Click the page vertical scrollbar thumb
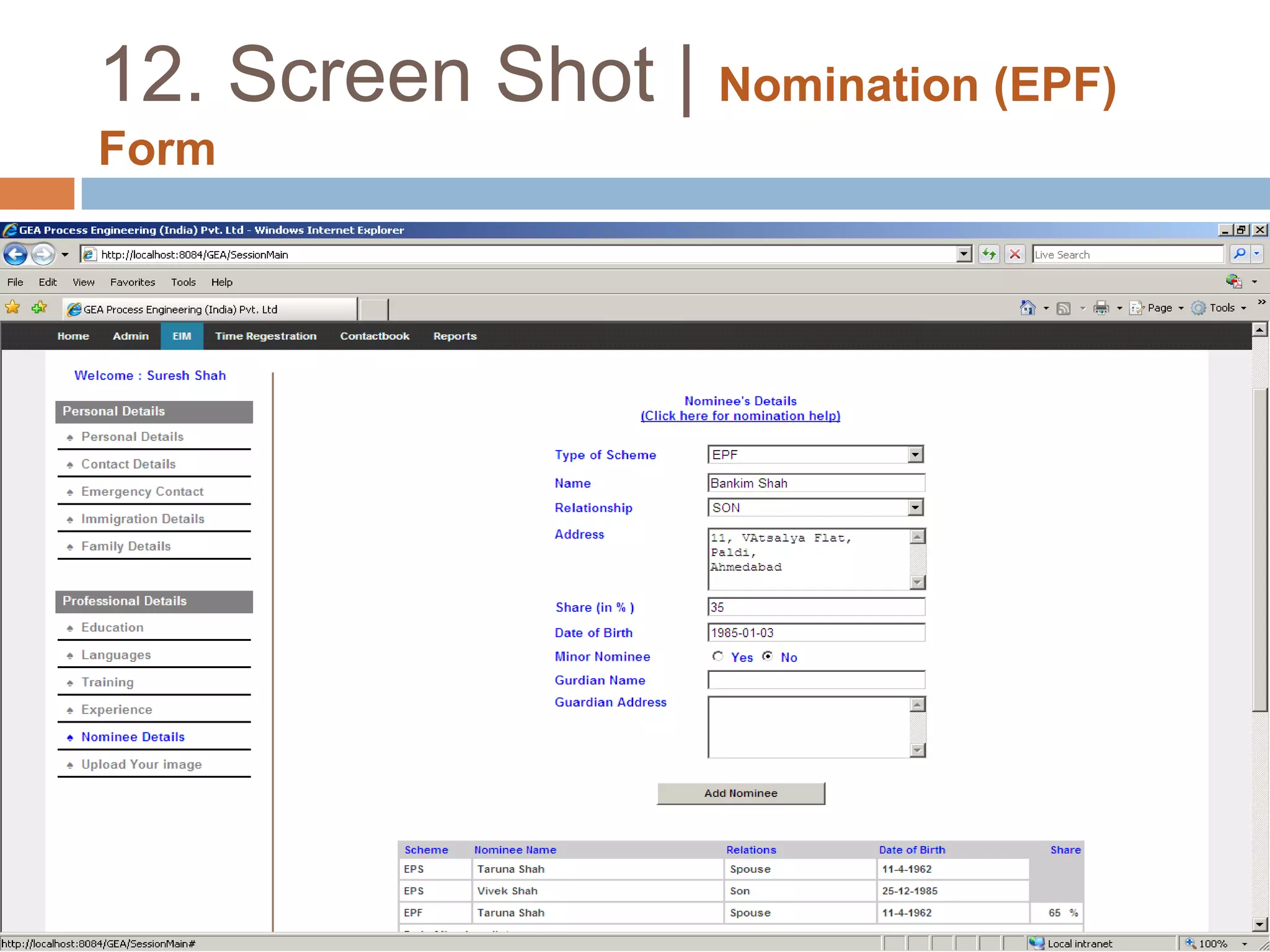Viewport: 1270px width, 952px height. tap(1259, 550)
